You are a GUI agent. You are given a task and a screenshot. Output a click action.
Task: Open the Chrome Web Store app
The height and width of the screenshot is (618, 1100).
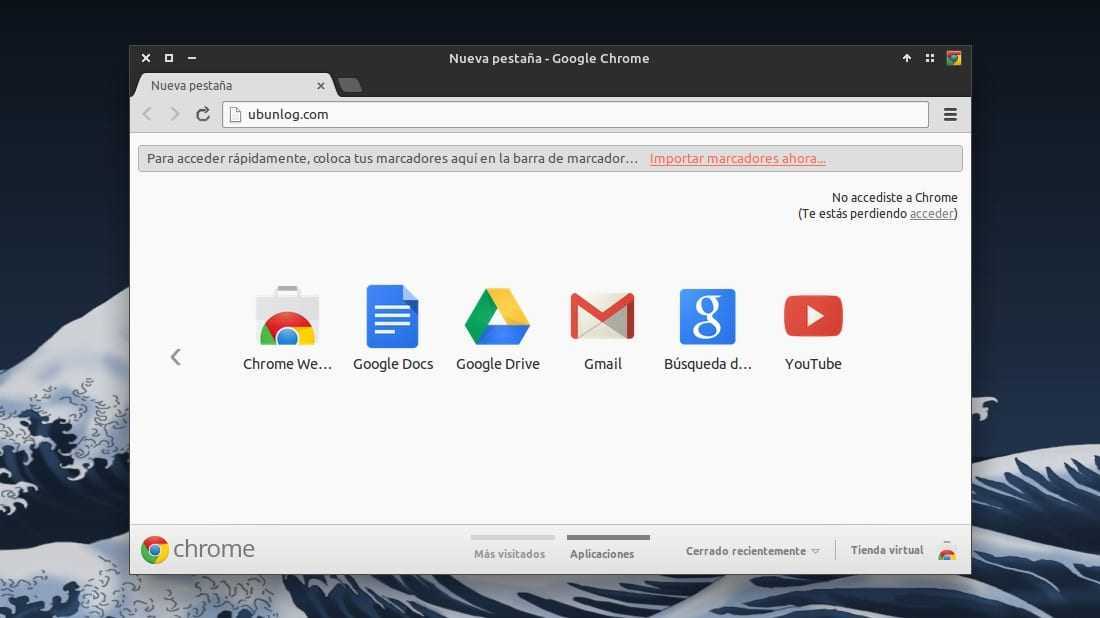click(288, 316)
